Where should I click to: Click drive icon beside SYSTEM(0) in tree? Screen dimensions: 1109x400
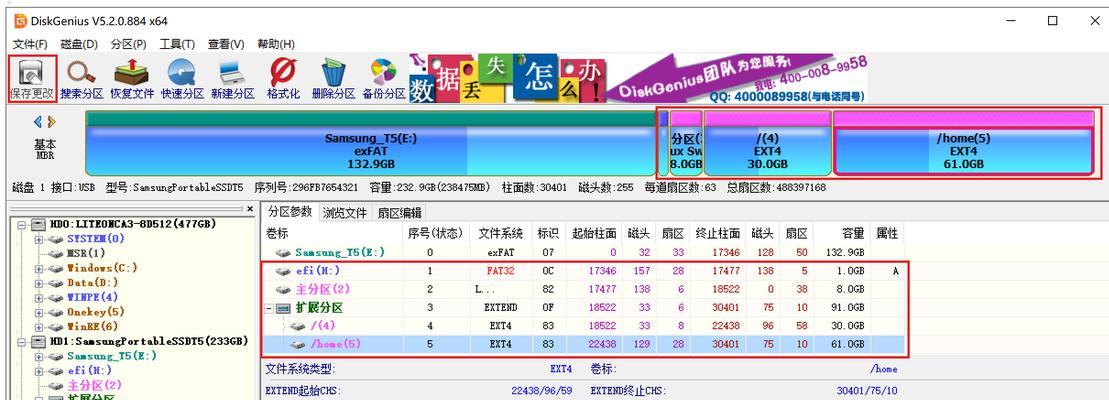57,239
